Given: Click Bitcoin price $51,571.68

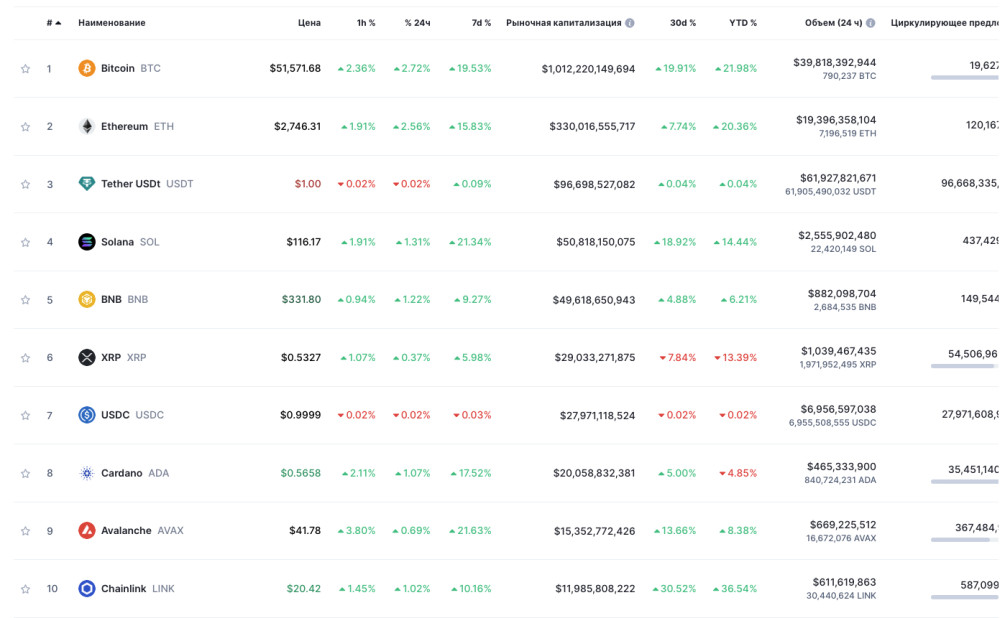Looking at the screenshot, I should click(295, 68).
